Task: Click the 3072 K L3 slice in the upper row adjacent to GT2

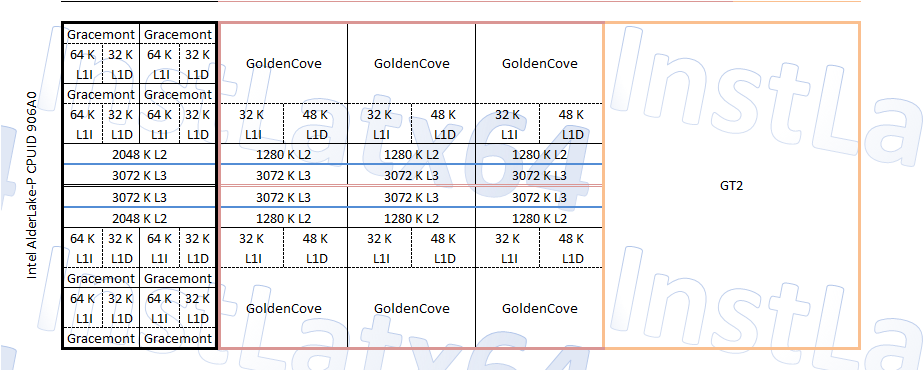Action: (540, 175)
